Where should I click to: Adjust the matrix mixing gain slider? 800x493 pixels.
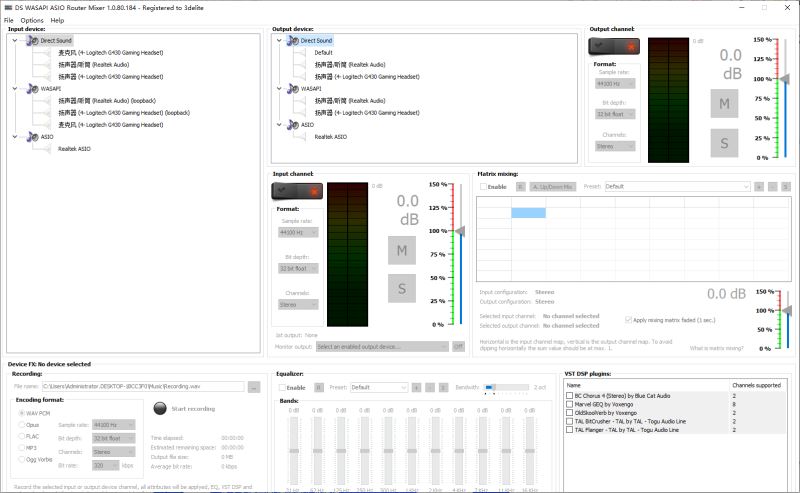788,310
